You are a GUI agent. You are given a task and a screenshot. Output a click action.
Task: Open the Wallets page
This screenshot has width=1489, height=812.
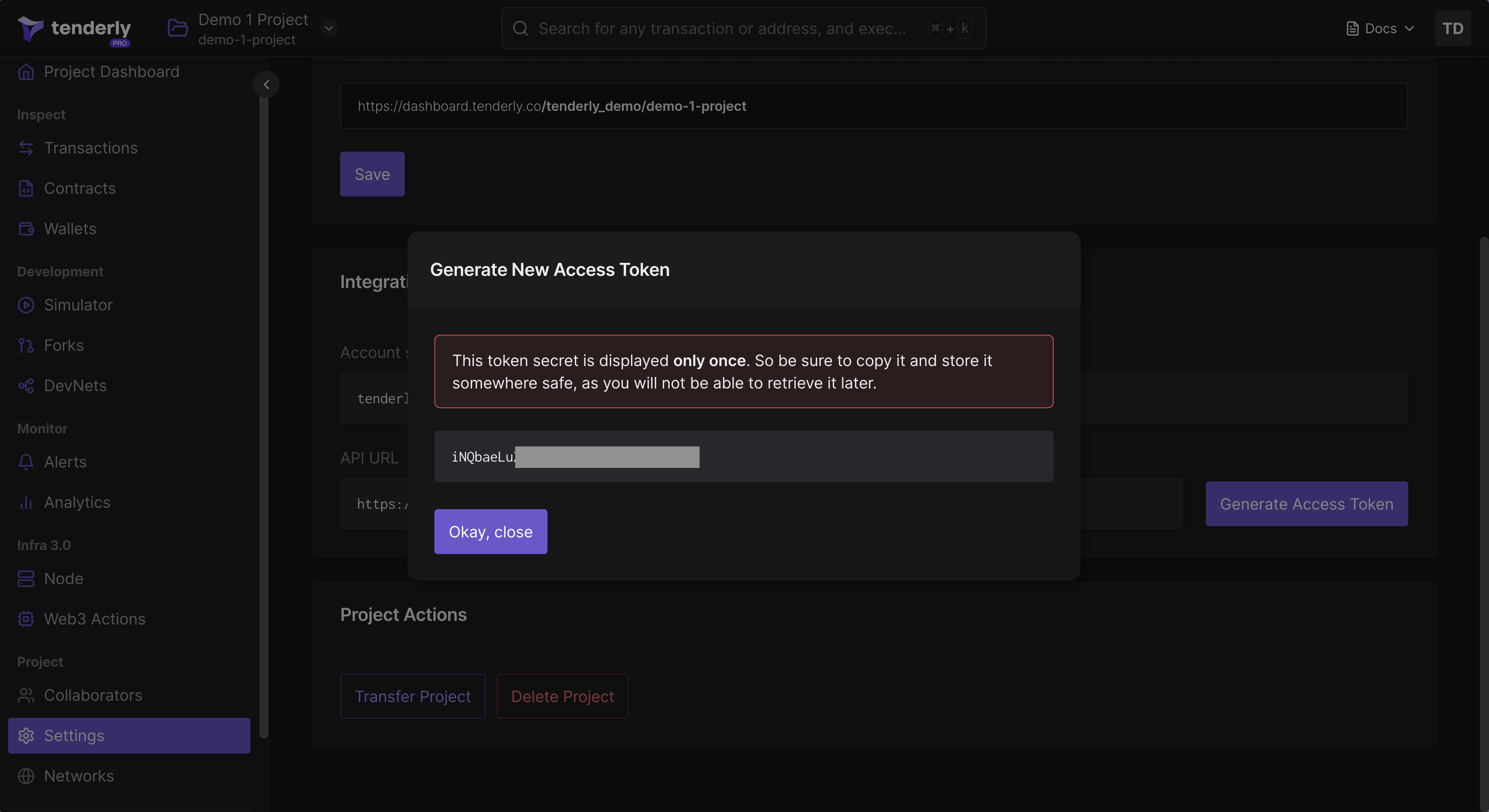click(x=70, y=229)
